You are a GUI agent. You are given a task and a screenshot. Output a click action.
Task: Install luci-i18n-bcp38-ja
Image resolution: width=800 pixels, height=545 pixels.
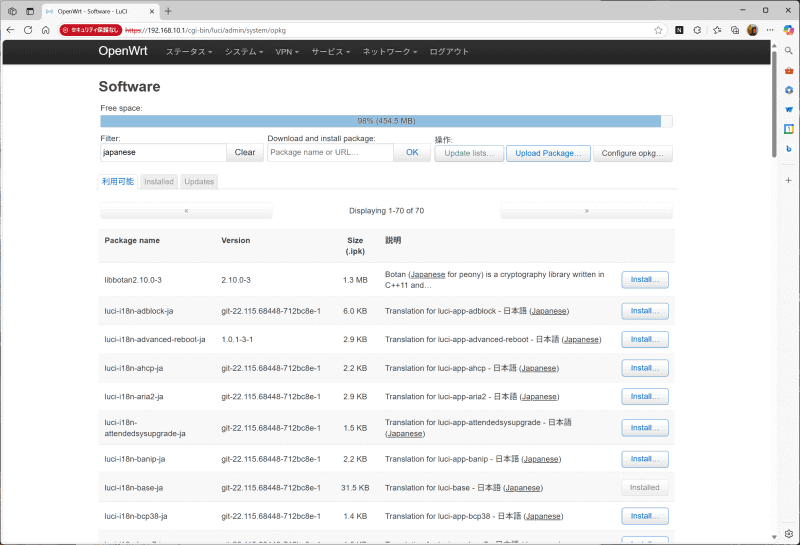pos(645,516)
